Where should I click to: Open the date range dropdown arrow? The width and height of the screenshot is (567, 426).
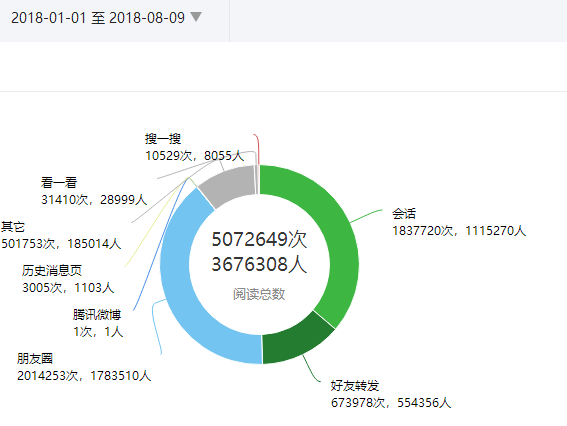(196, 17)
